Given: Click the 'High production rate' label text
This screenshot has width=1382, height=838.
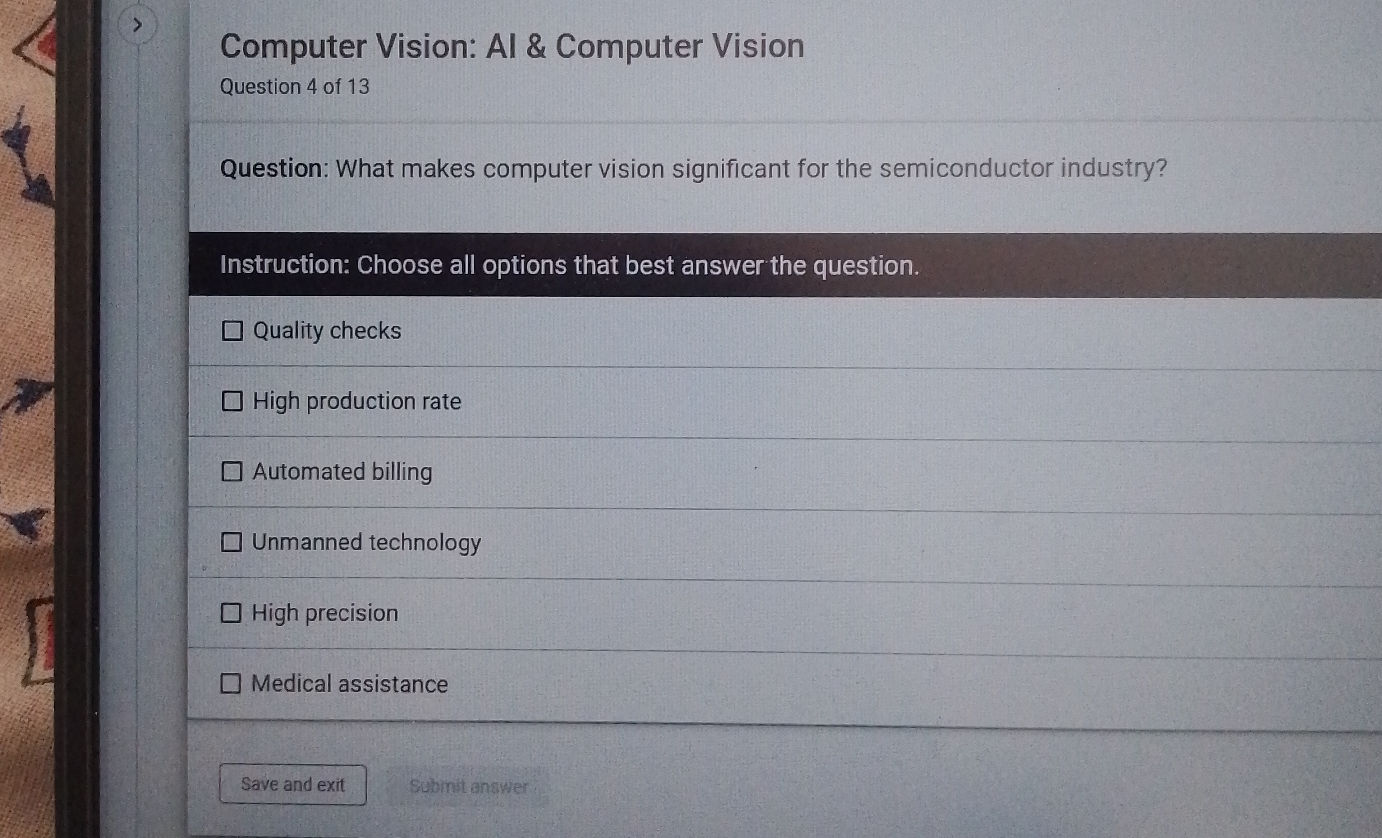Looking at the screenshot, I should [357, 402].
